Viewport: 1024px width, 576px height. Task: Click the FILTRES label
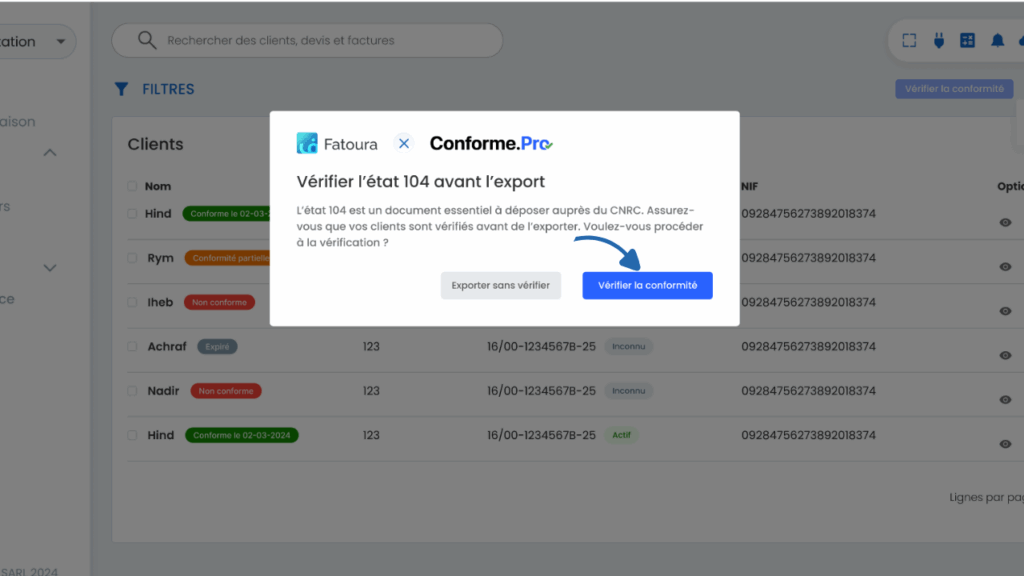[168, 89]
